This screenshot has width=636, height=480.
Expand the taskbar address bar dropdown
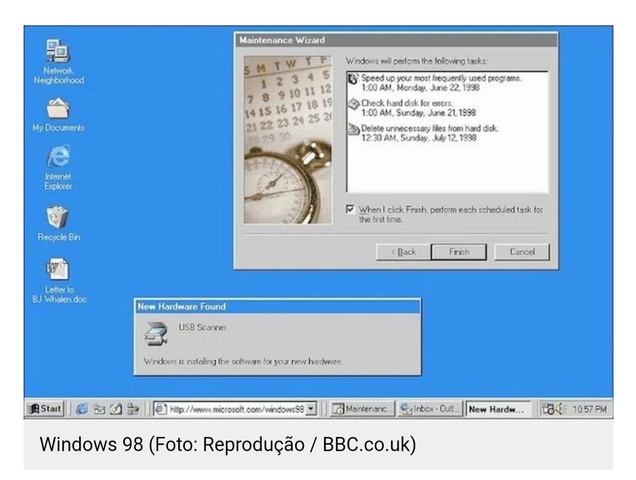pos(311,409)
